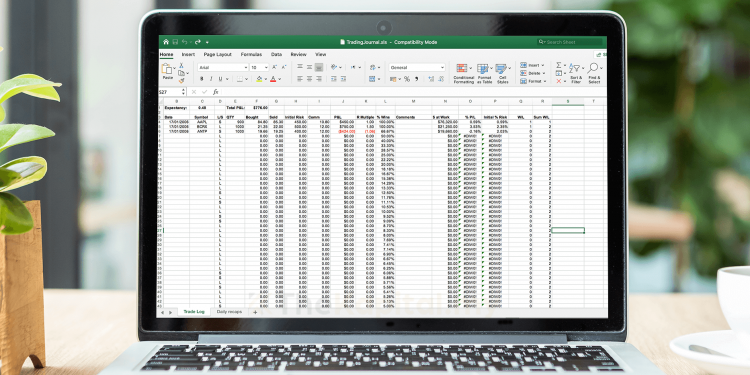750x375 pixels.
Task: Click the fx Insert Function icon
Action: pyautogui.click(x=216, y=92)
